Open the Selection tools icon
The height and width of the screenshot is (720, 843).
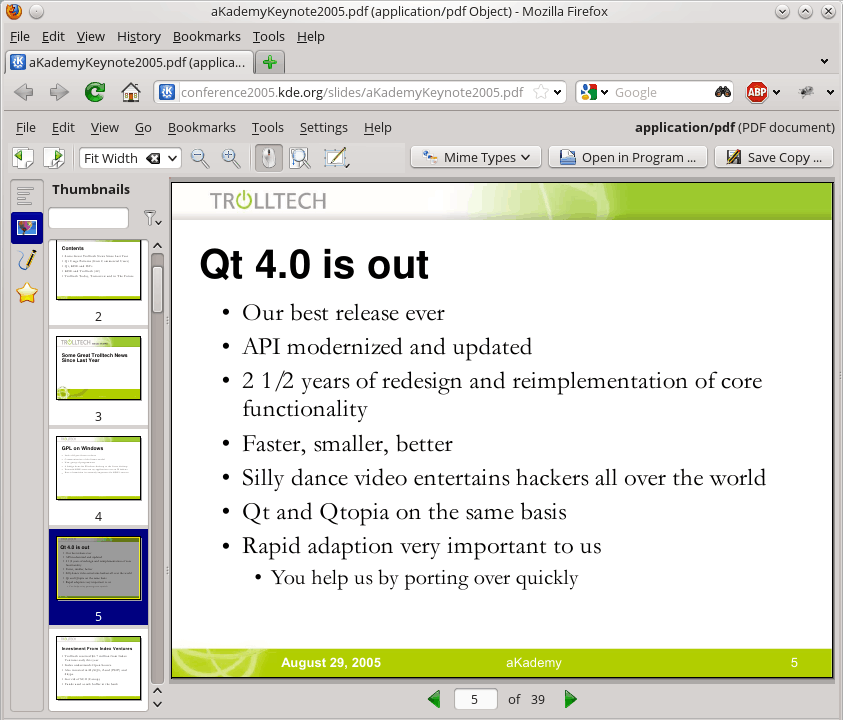pyautogui.click(x=336, y=158)
